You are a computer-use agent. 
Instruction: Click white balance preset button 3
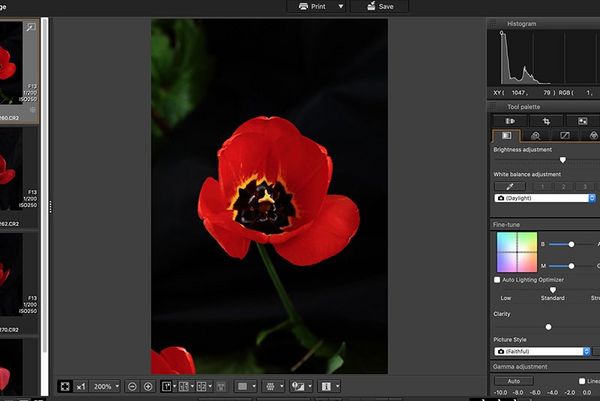[x=585, y=186]
